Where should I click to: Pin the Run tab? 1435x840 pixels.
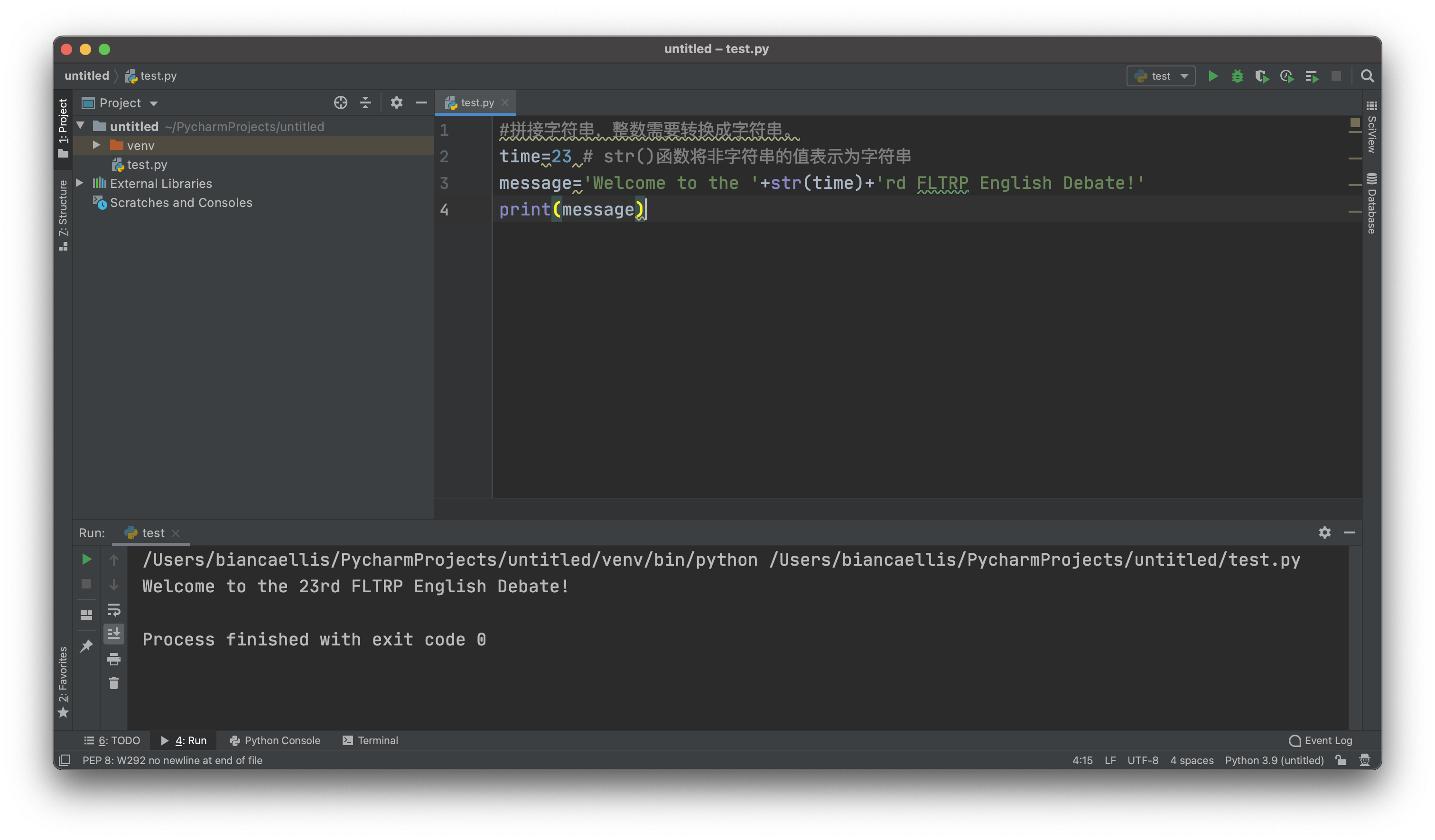click(86, 646)
